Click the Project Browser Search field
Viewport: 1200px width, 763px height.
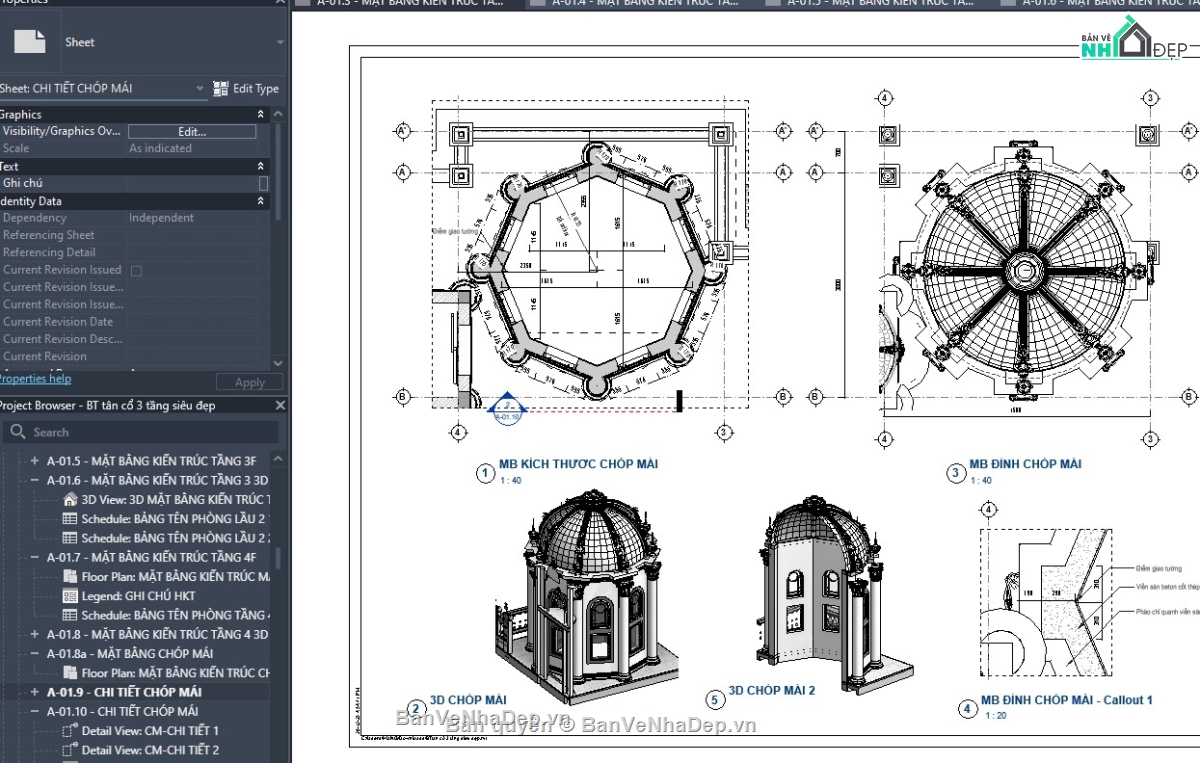(140, 432)
